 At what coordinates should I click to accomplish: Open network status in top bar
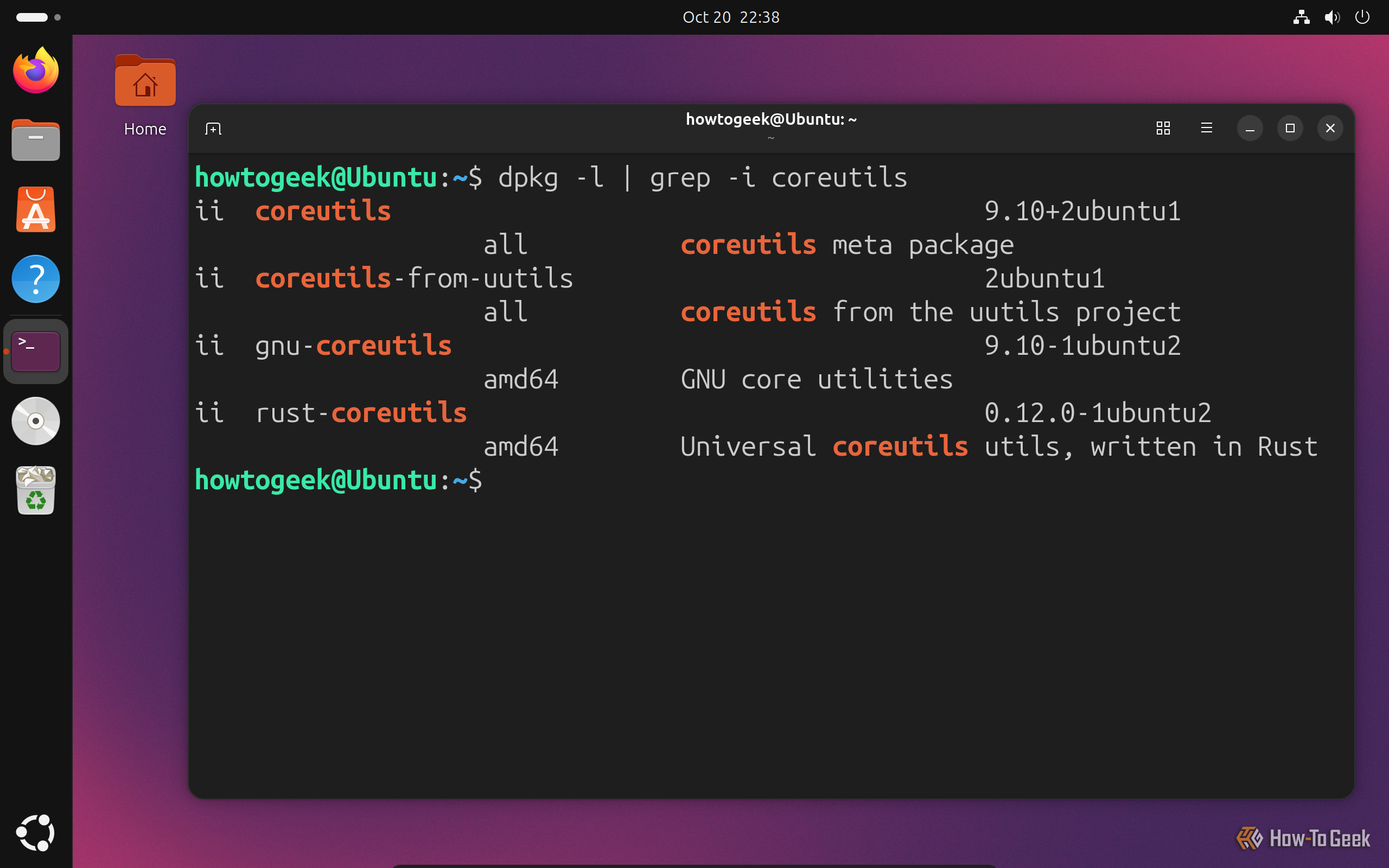point(1301,17)
